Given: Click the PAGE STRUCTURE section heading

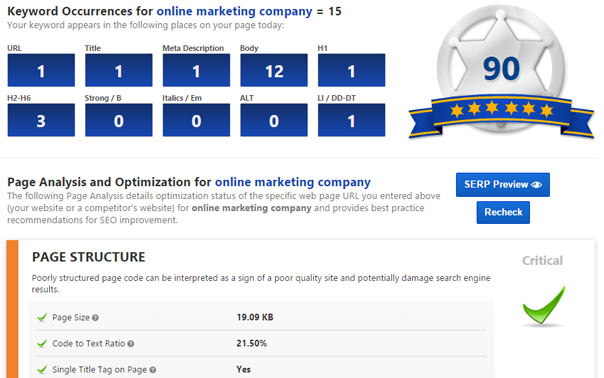Looking at the screenshot, I should point(89,257).
